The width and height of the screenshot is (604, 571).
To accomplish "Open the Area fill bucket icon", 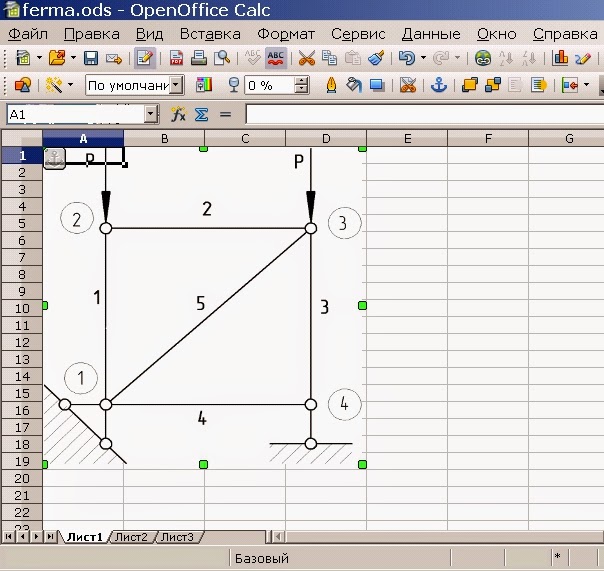I will 354,85.
